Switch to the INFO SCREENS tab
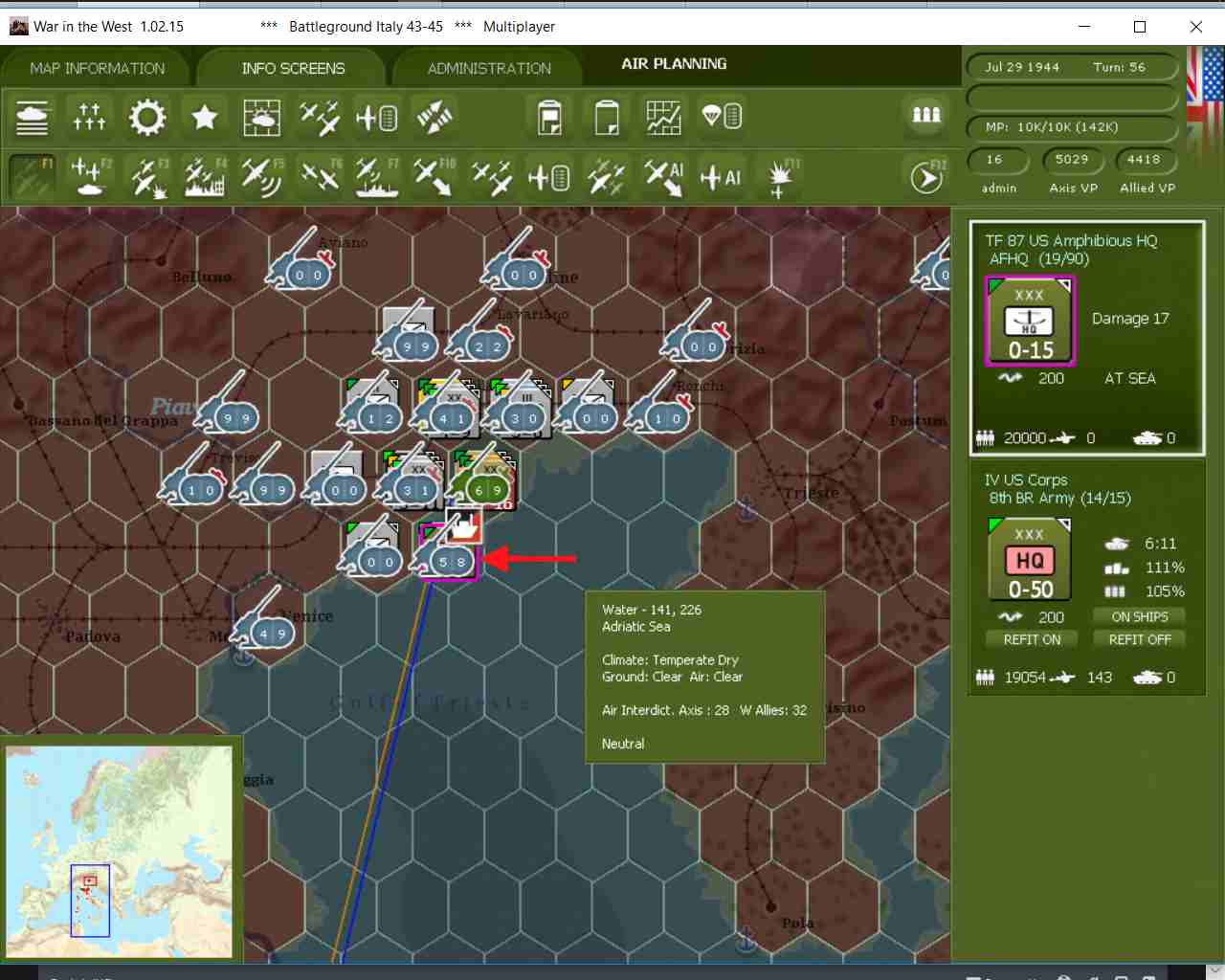Screen dimensions: 1225x980 pyautogui.click(x=293, y=69)
